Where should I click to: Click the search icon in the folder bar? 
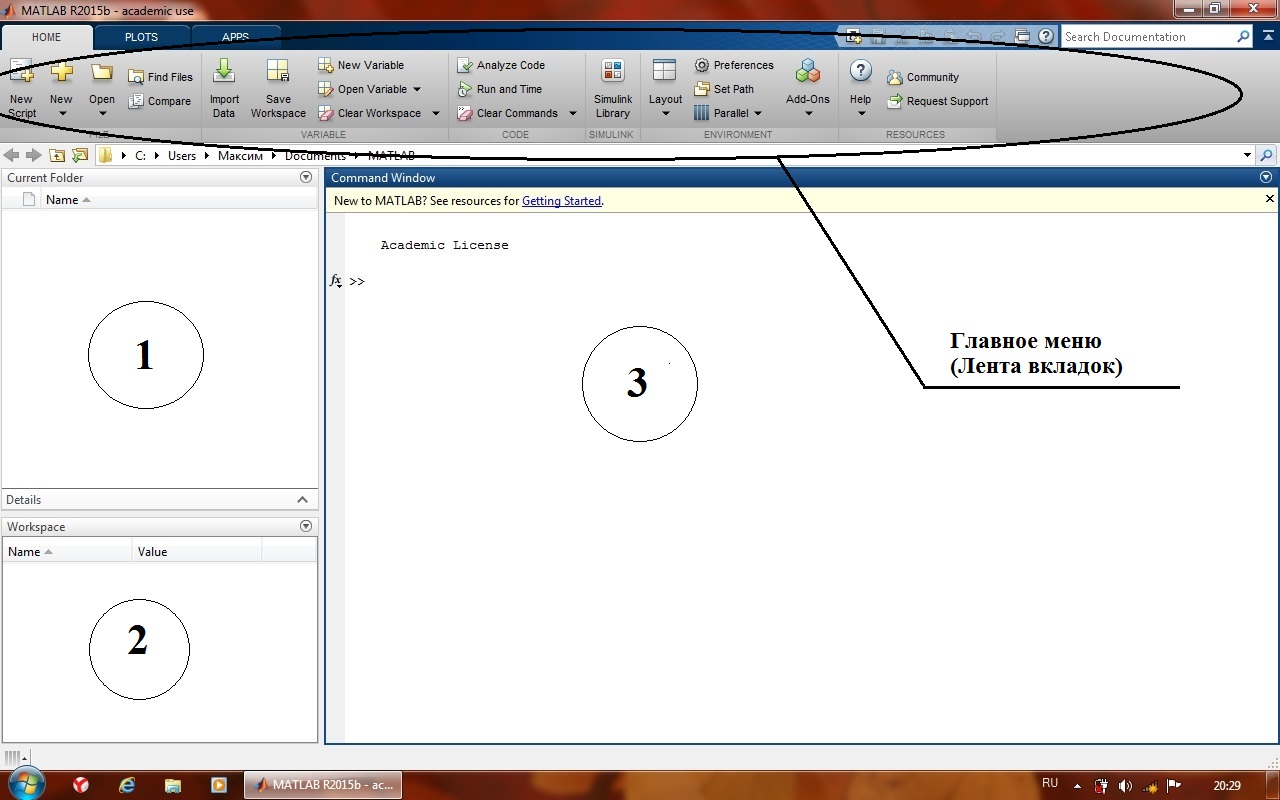(1267, 155)
